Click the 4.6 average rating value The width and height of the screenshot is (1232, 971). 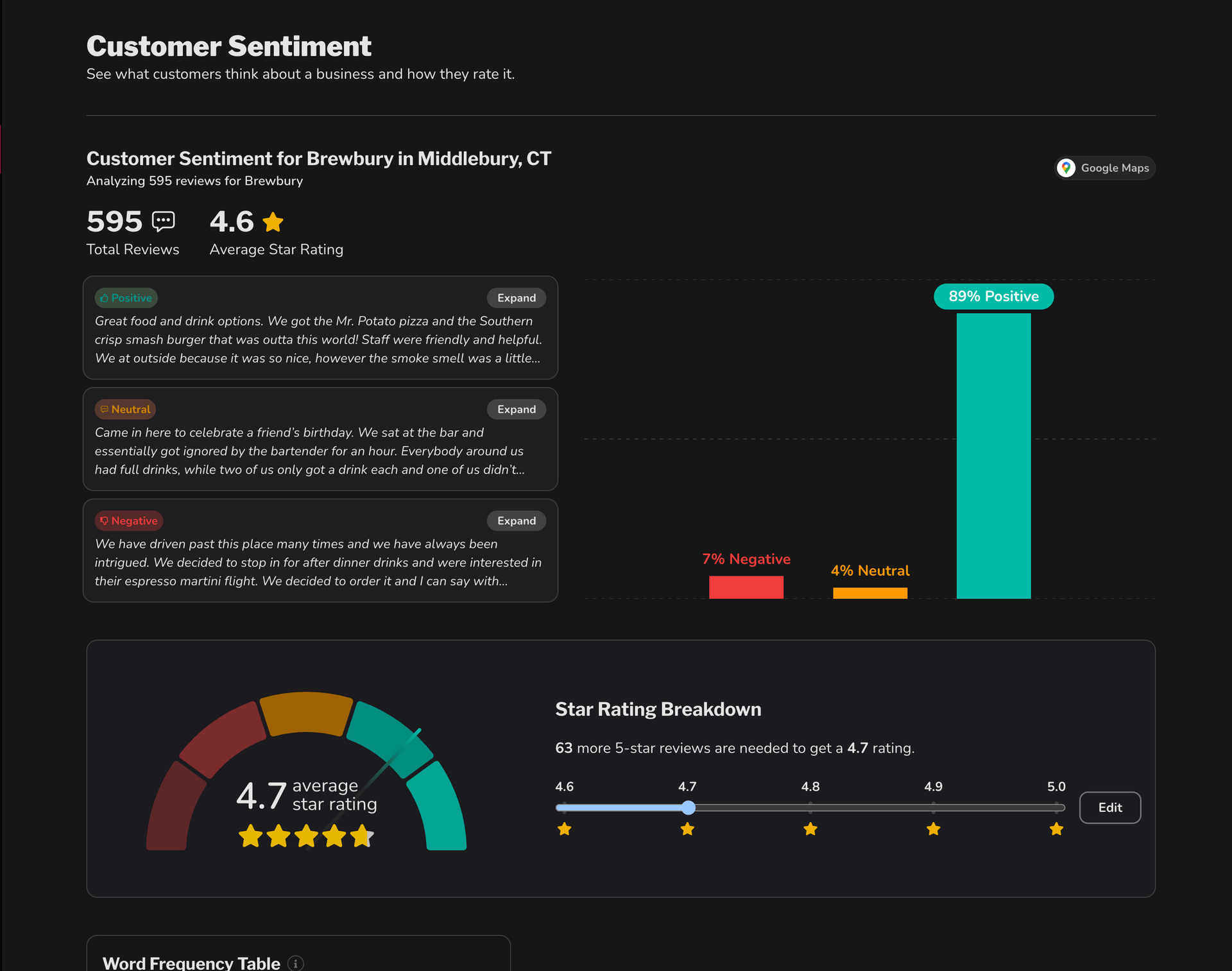pyautogui.click(x=232, y=221)
